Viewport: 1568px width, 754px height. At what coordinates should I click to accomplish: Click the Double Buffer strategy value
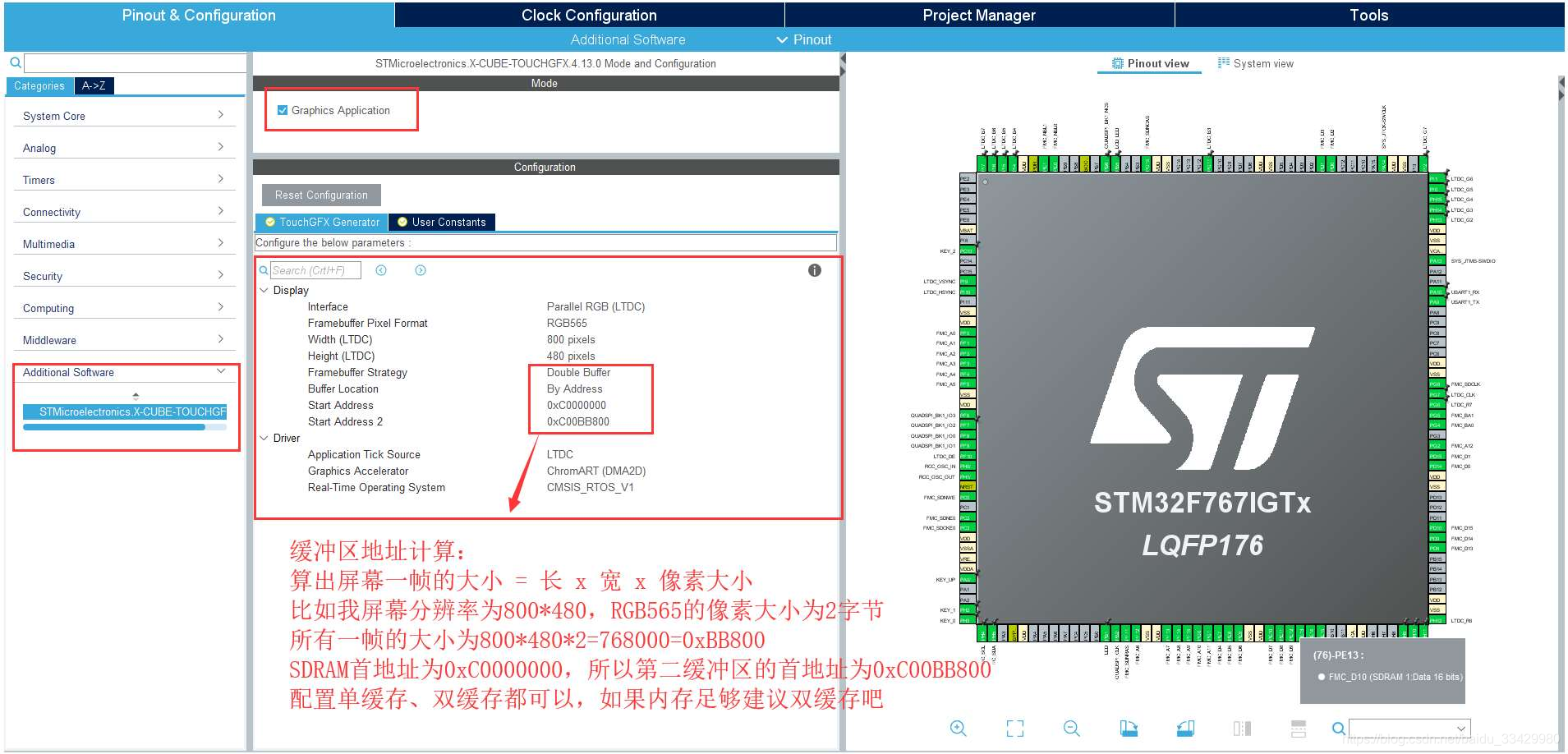coord(578,372)
